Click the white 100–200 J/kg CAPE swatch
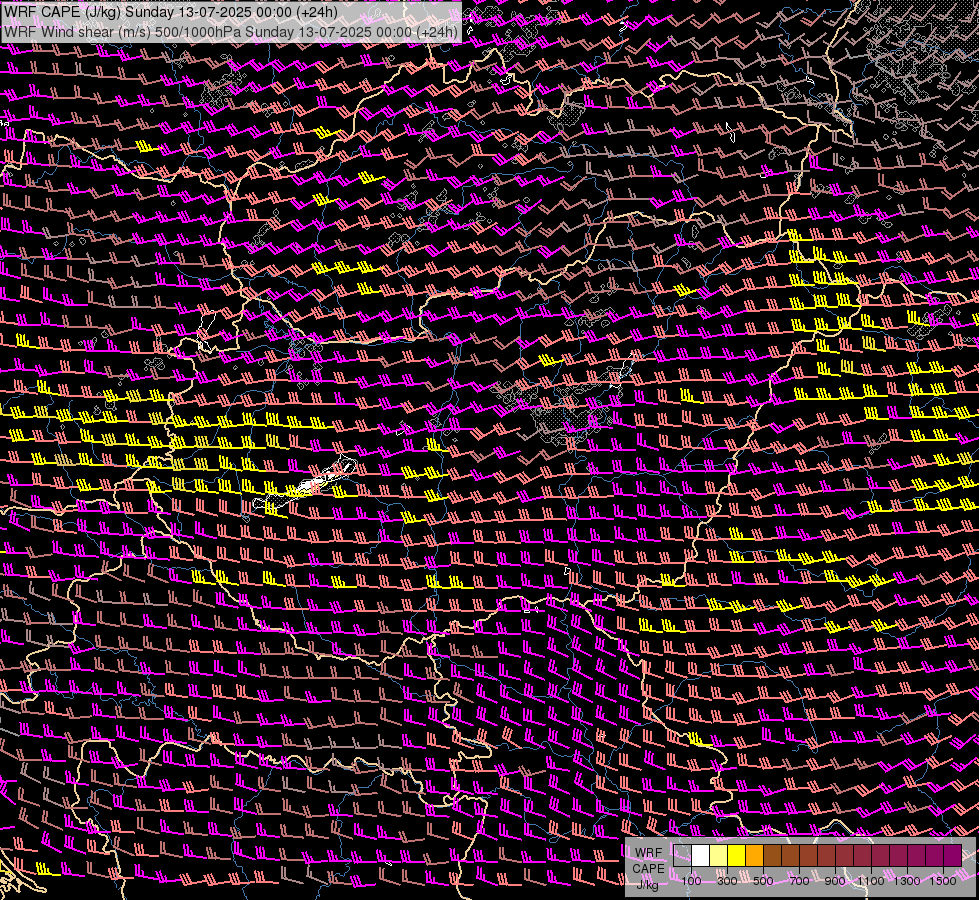The width and height of the screenshot is (979, 900). [701, 855]
